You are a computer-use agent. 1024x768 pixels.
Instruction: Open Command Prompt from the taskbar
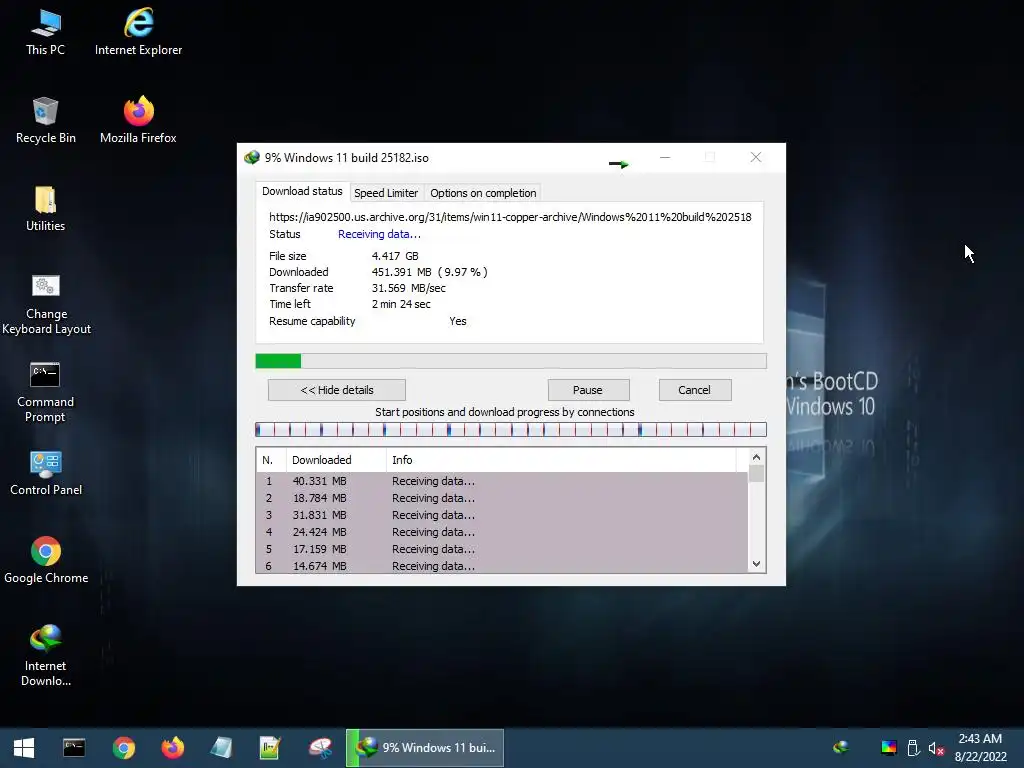(74, 748)
